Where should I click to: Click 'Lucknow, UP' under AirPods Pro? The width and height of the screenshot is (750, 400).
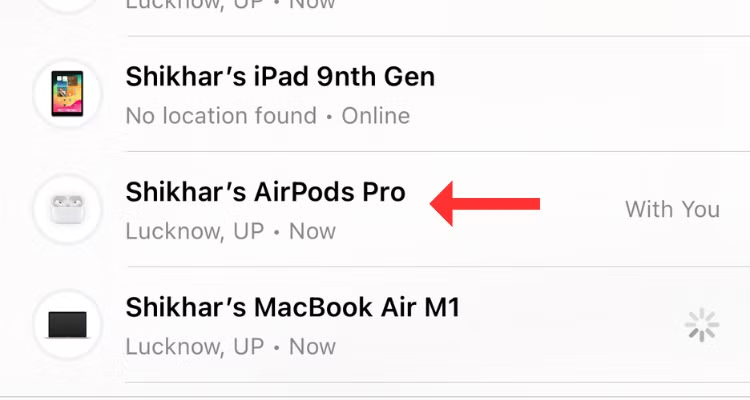(195, 232)
